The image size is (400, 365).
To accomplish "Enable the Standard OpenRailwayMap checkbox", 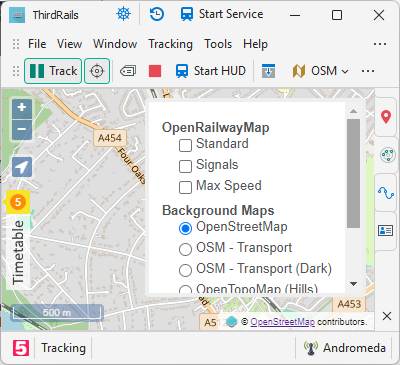I will tap(185, 145).
